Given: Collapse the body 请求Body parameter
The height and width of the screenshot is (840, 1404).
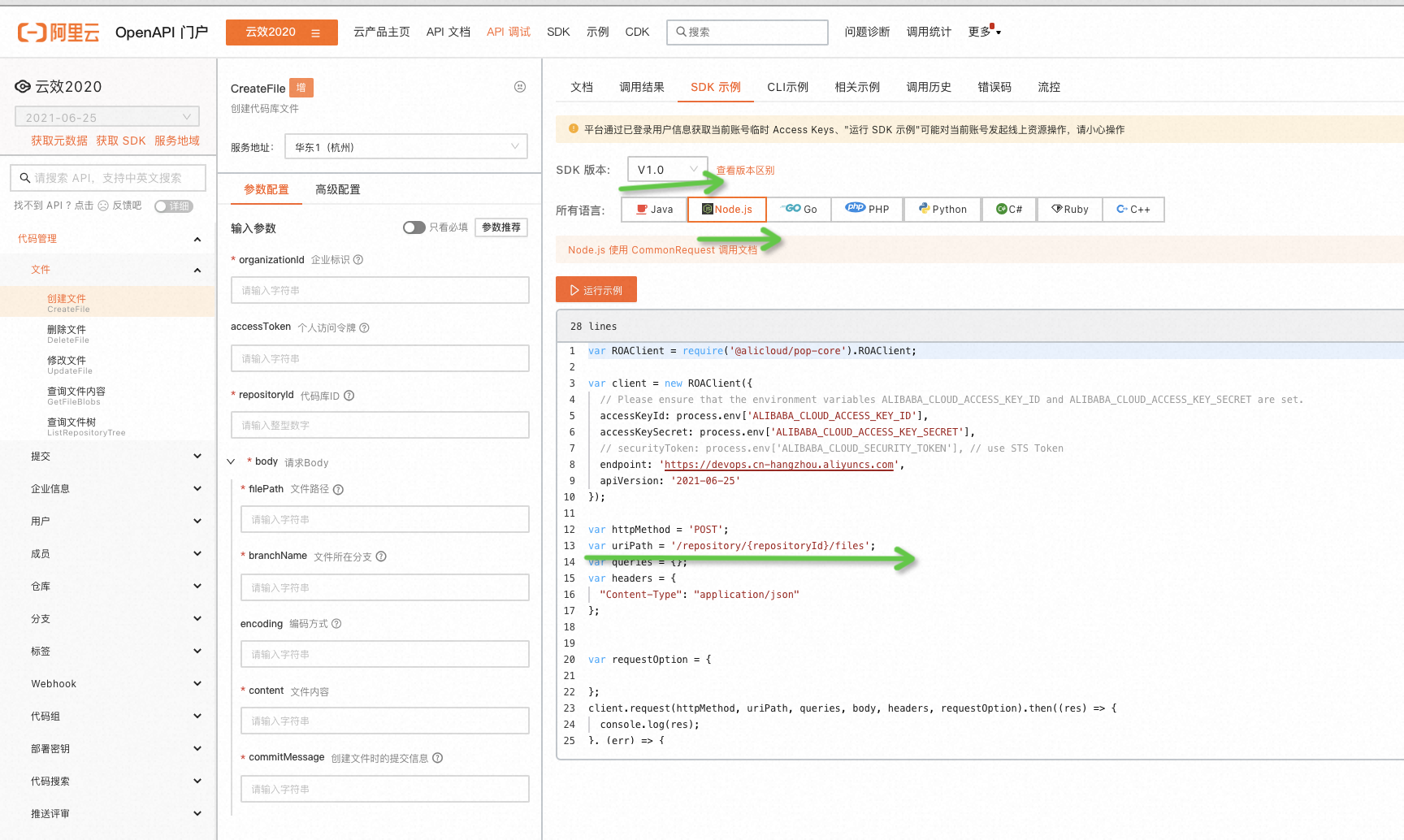Looking at the screenshot, I should point(231,461).
